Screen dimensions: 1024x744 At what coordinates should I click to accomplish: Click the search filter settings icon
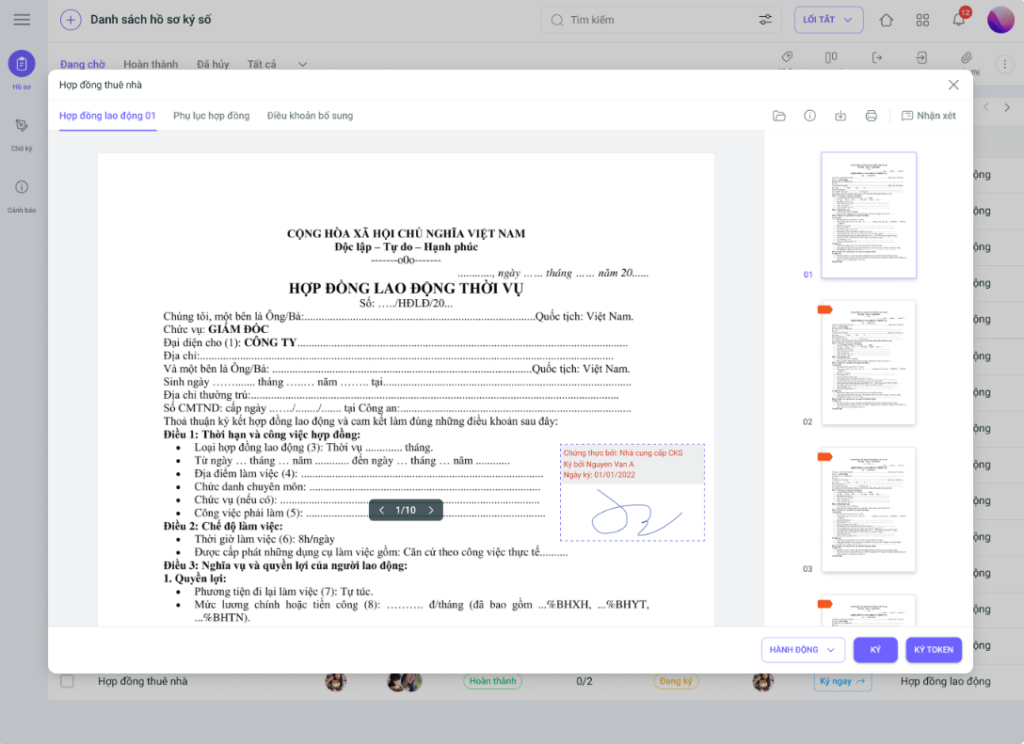click(x=765, y=20)
